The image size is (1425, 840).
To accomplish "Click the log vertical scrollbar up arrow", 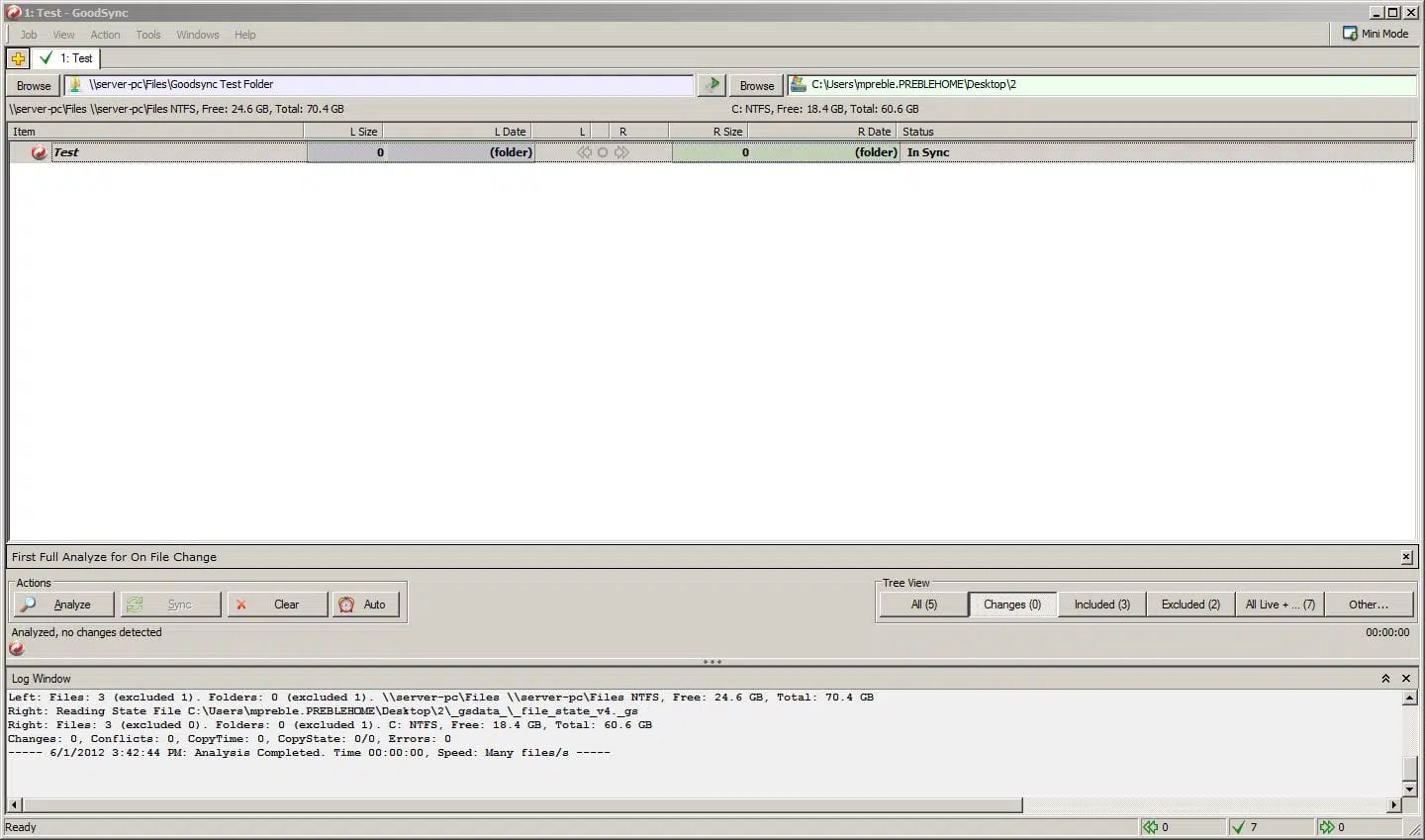I will (x=1409, y=698).
